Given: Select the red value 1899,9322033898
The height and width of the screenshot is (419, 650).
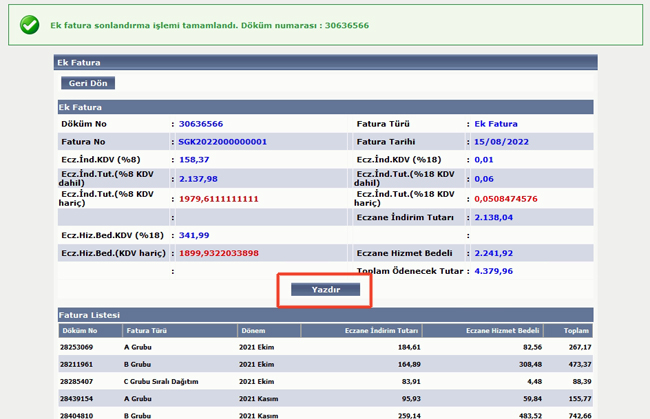Looking at the screenshot, I should pos(218,253).
